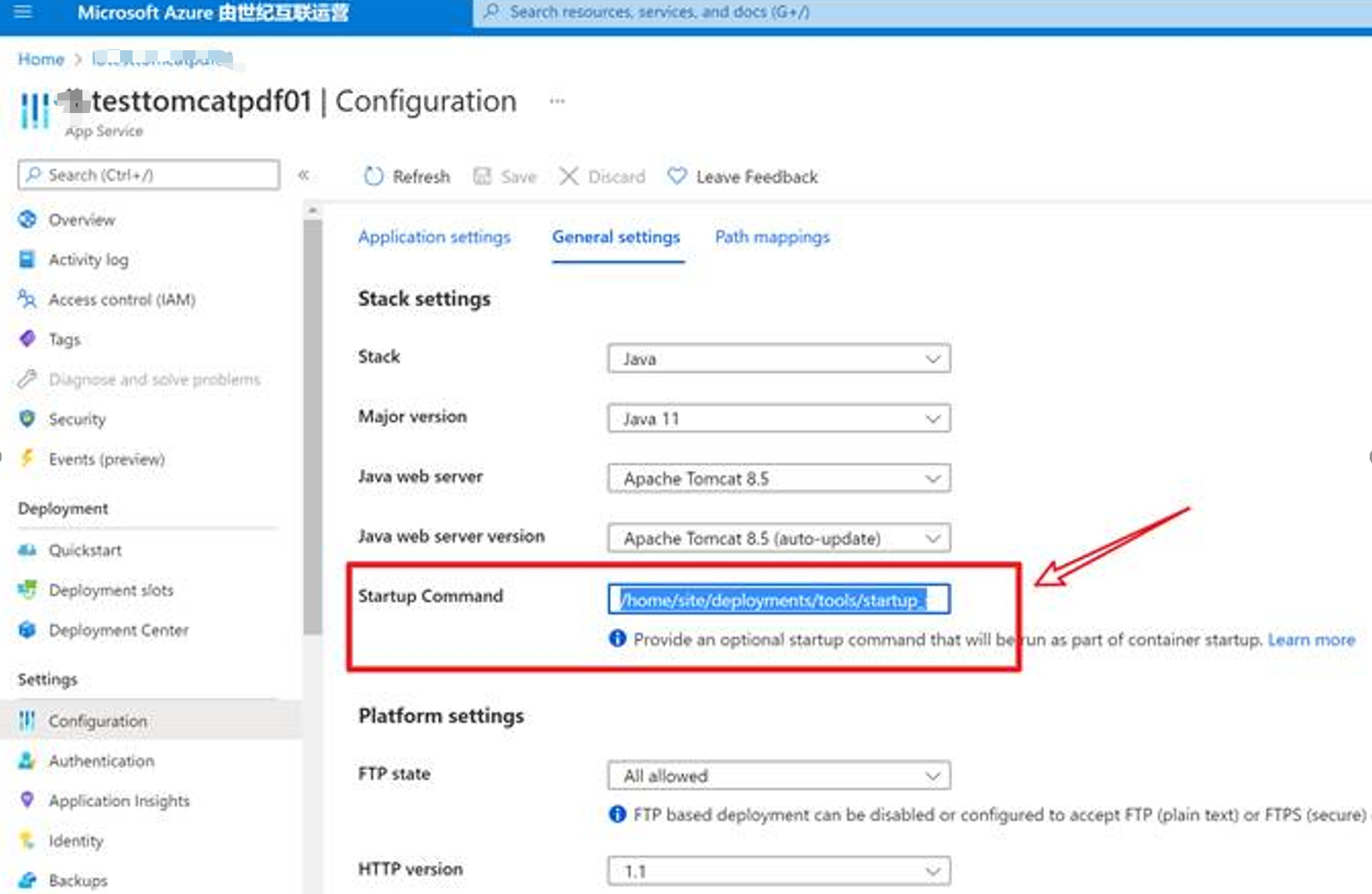The image size is (1372, 894).
Task: Collapse the sidebar with double-chevron icon
Action: (304, 175)
